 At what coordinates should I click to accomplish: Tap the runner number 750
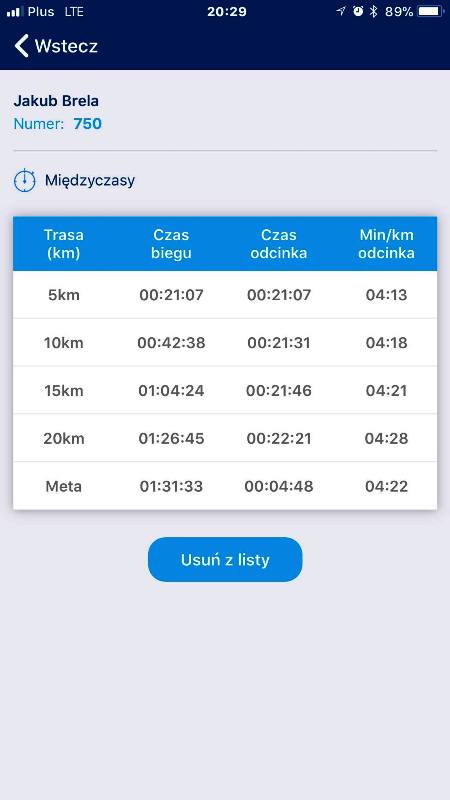coord(87,124)
